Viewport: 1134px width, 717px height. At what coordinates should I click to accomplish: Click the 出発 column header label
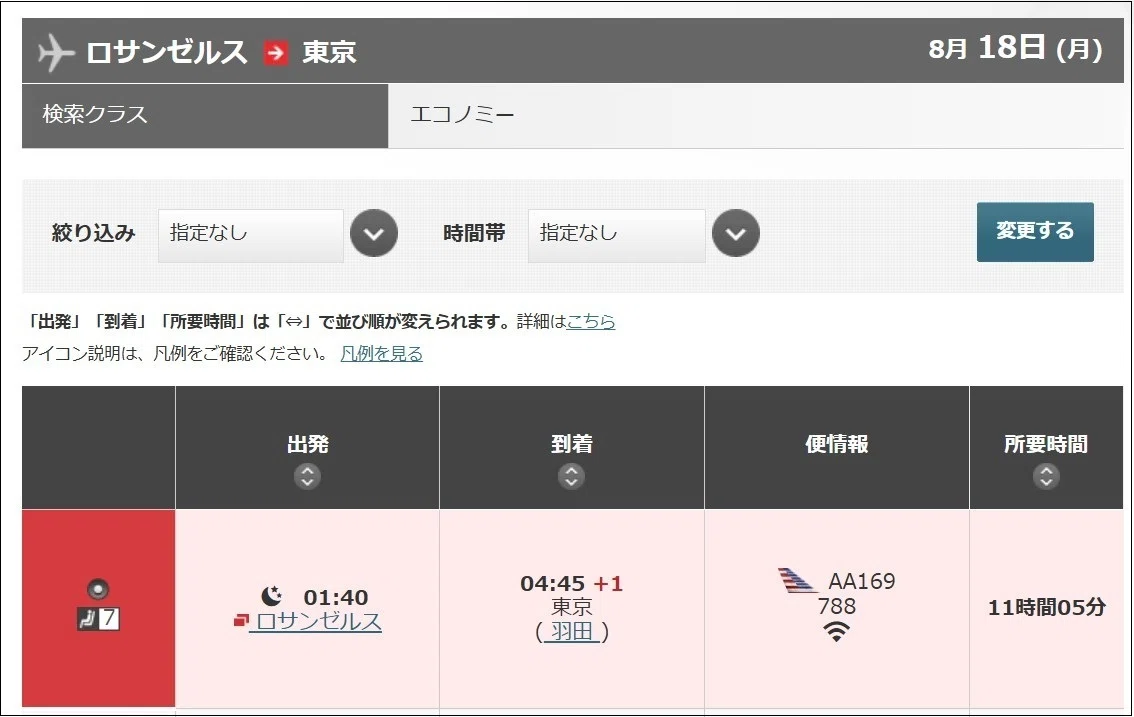(x=307, y=444)
